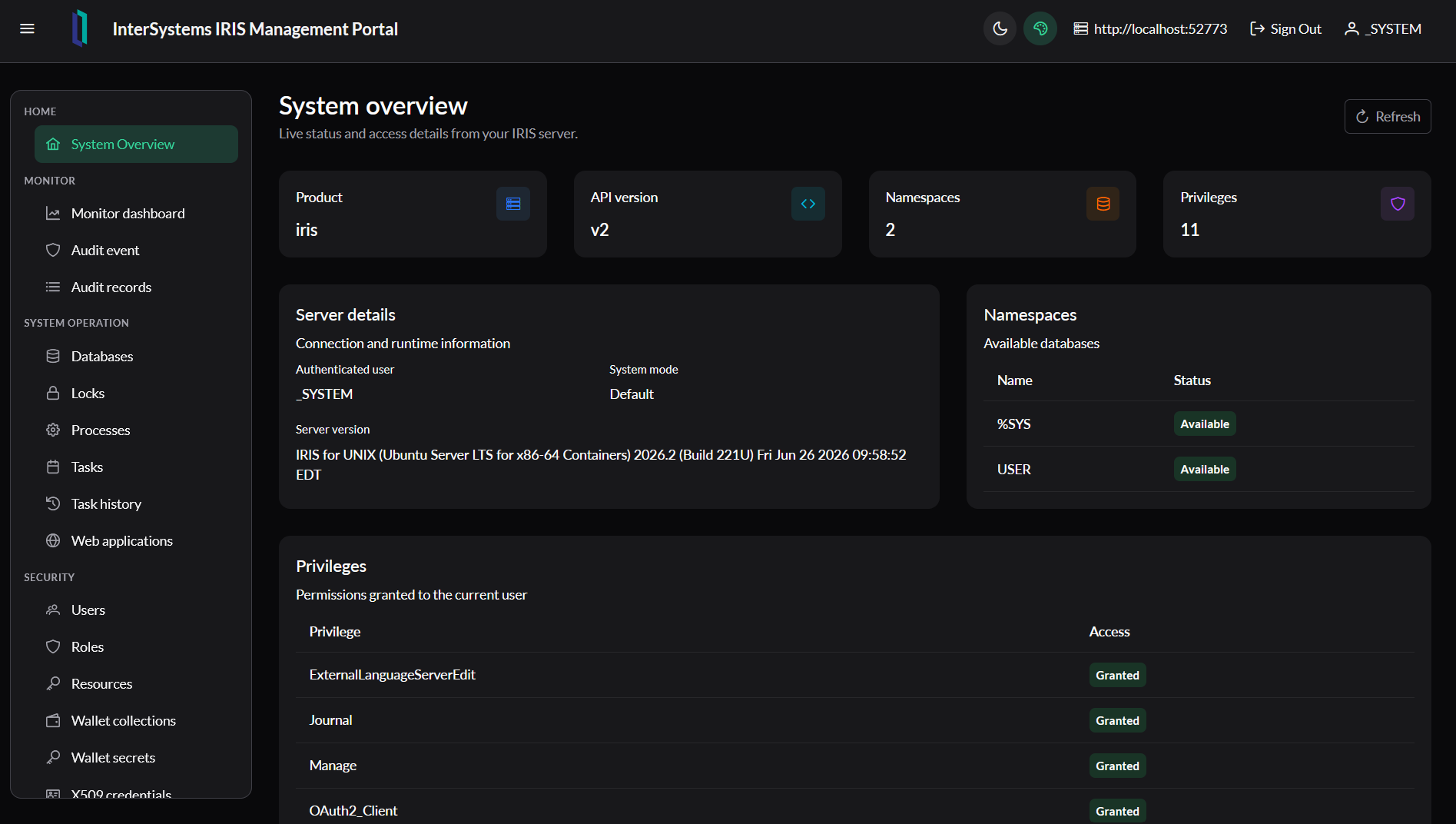This screenshot has height=824, width=1456.
Task: Click the Sign Out arrow icon
Action: (x=1257, y=29)
